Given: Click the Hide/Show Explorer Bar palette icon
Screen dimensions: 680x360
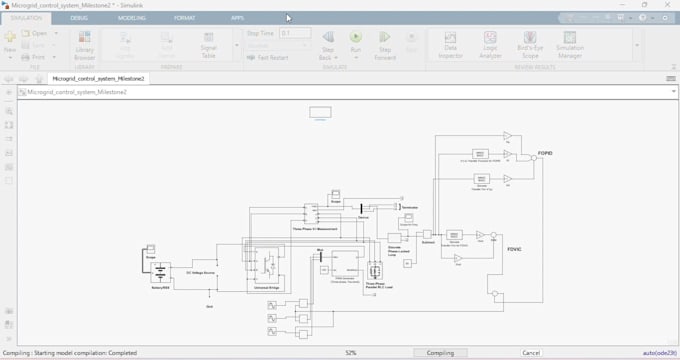Looking at the screenshot, I should (9, 92).
